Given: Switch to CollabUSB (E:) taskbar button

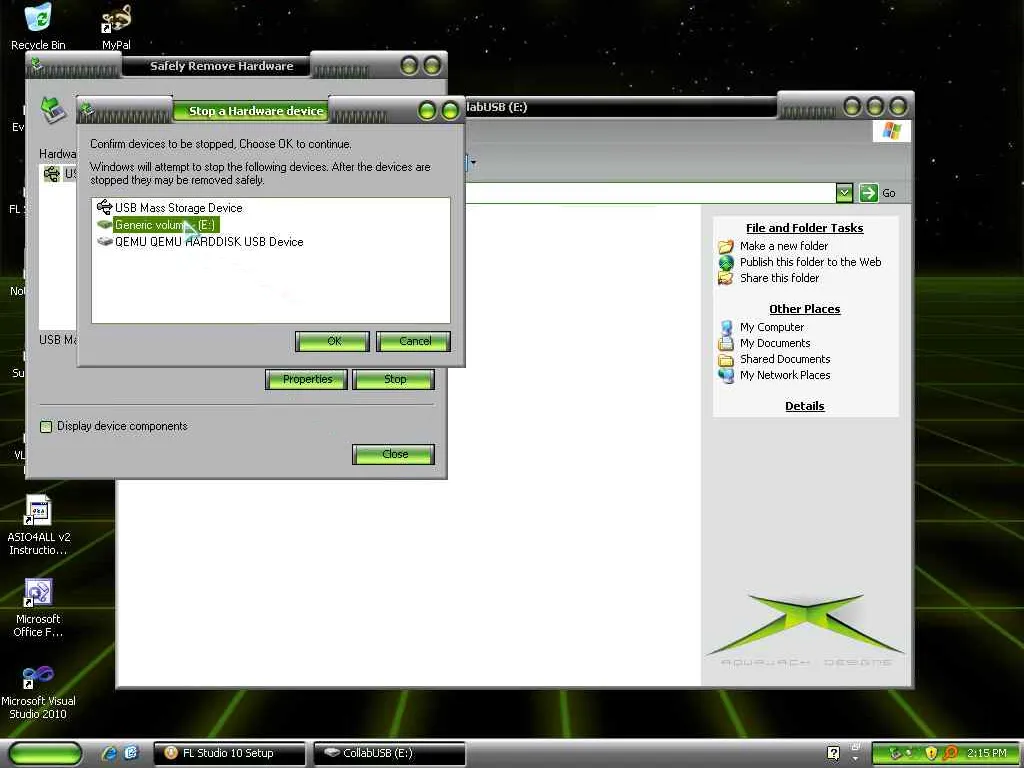Looking at the screenshot, I should (390, 753).
